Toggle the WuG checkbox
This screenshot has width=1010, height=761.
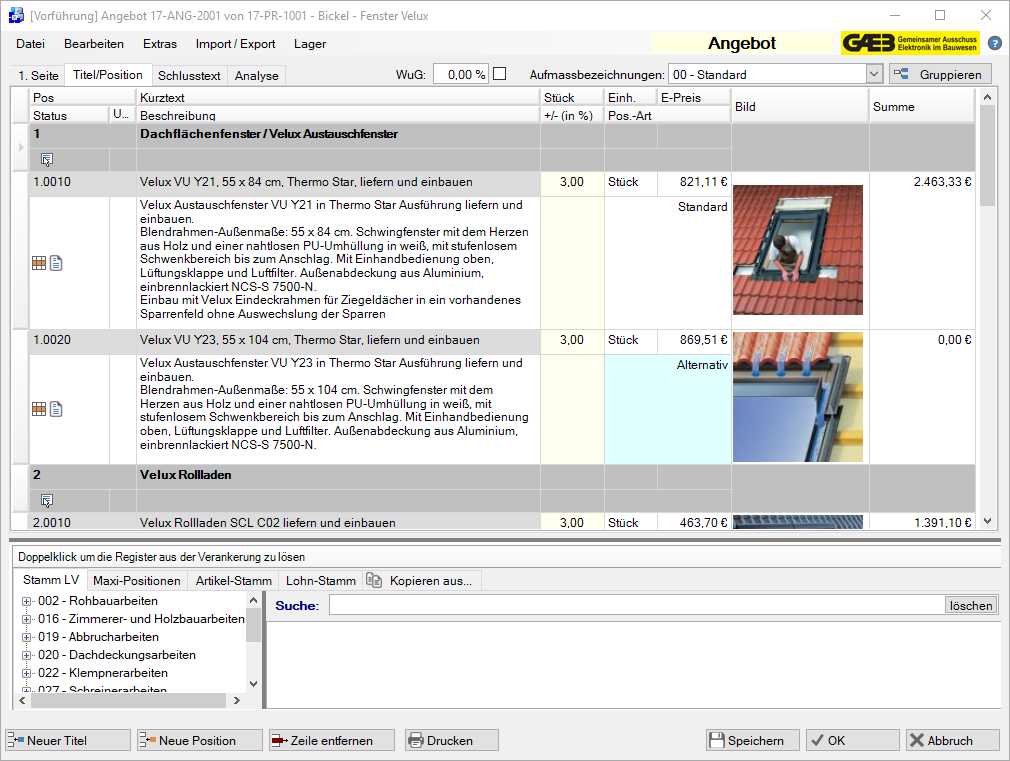coord(500,74)
